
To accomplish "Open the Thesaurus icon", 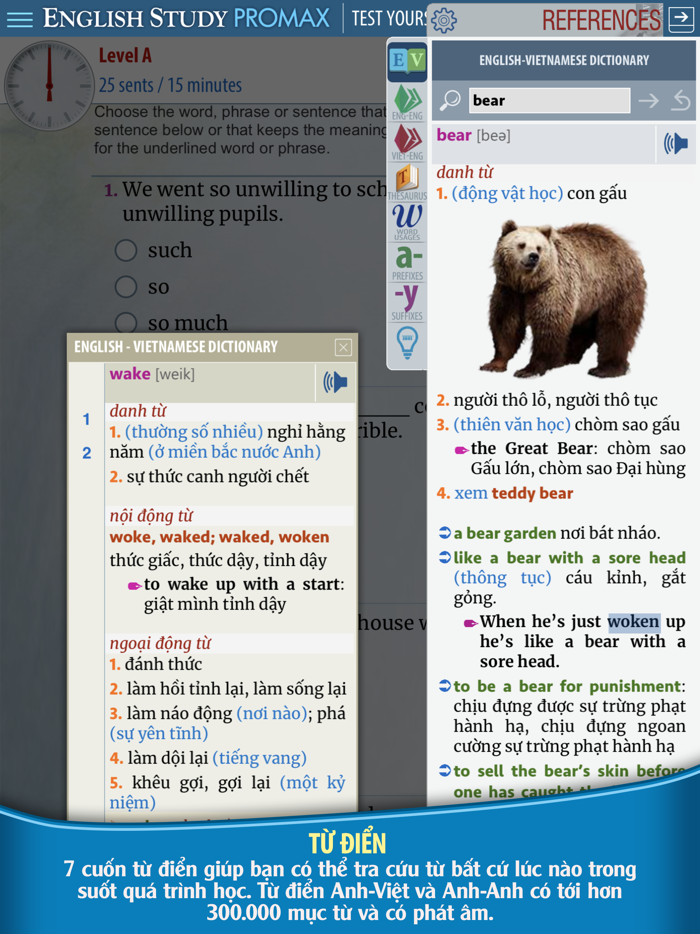I will [x=407, y=182].
